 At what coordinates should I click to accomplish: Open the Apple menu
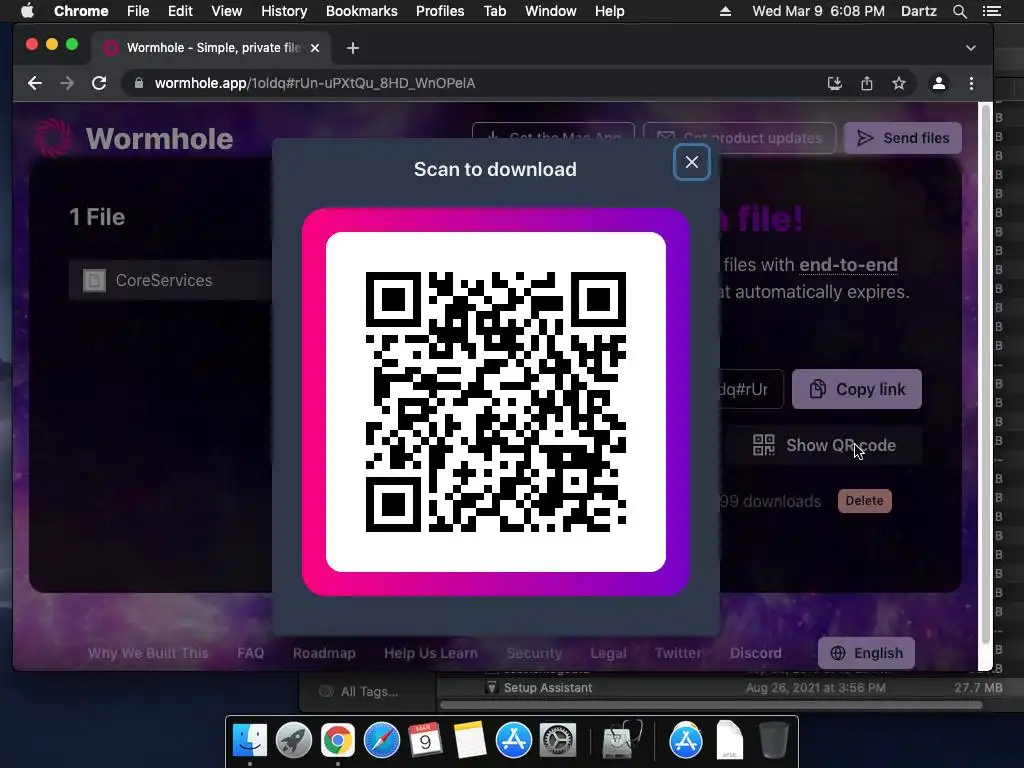tap(27, 11)
